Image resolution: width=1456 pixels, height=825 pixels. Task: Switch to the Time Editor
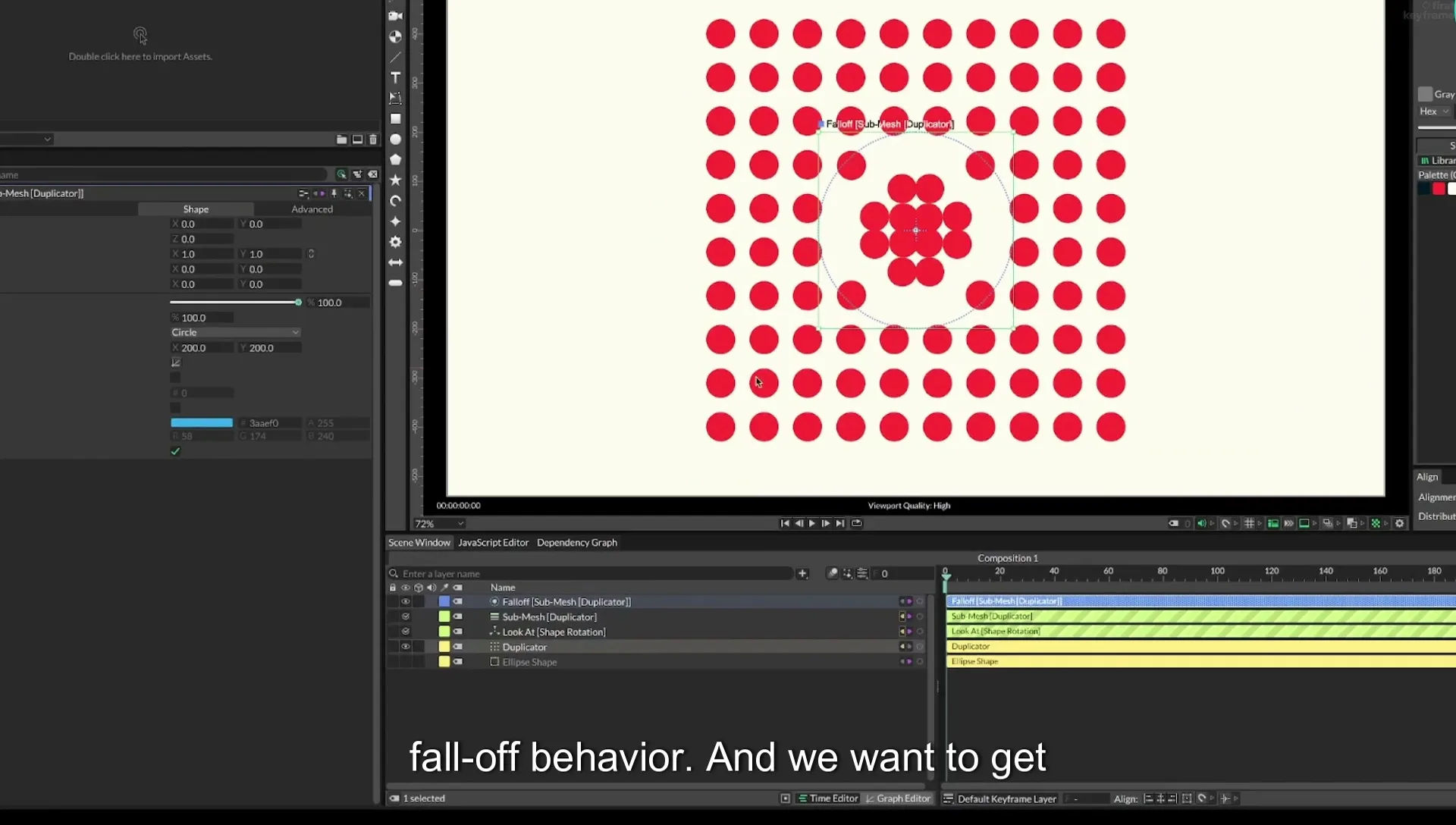tap(828, 798)
